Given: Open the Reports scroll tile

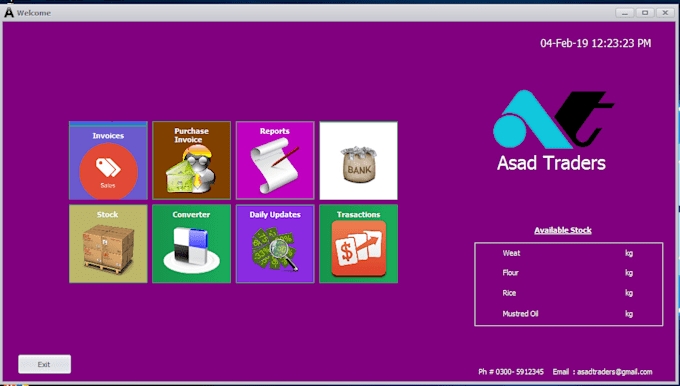Looking at the screenshot, I should tap(275, 160).
